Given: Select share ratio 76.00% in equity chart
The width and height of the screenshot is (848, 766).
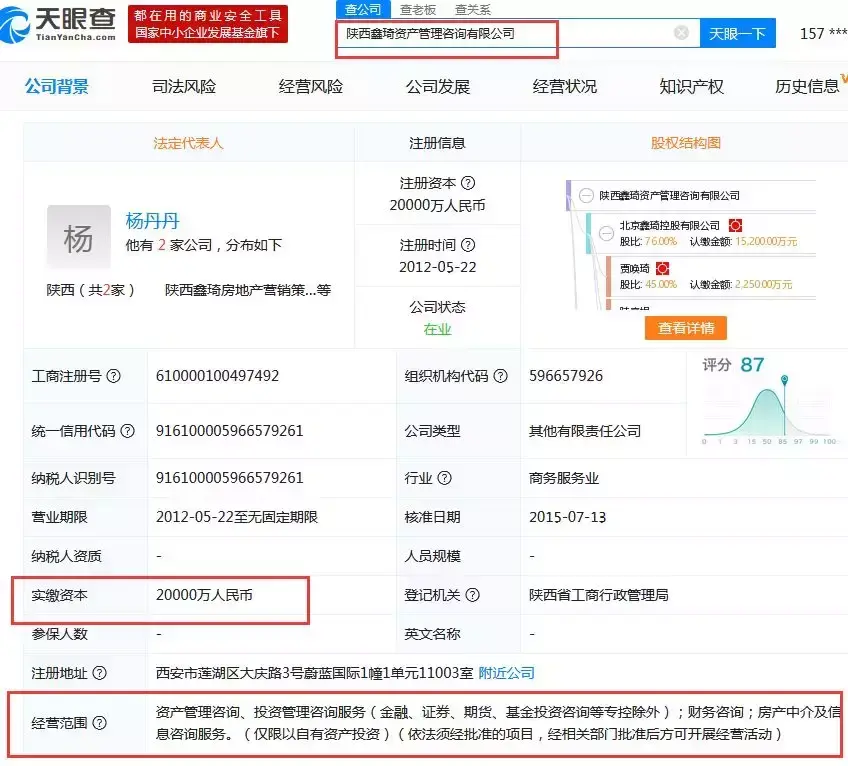Looking at the screenshot, I should click(x=661, y=241).
